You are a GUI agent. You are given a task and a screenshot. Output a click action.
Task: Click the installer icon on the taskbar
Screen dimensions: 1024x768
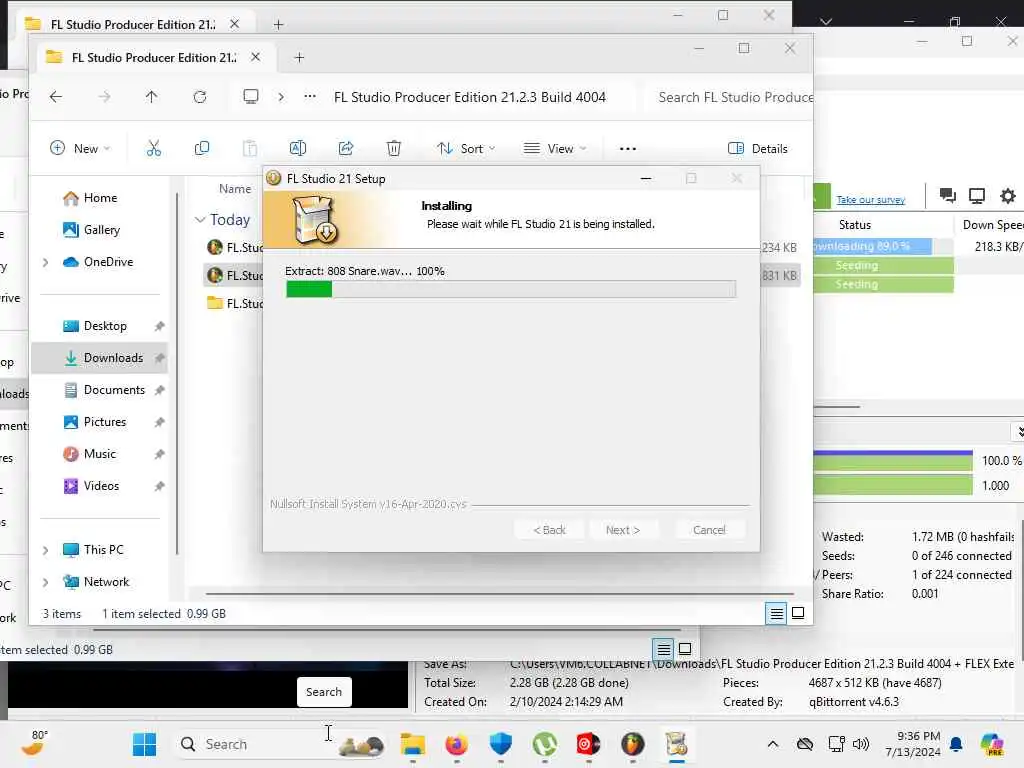point(677,744)
